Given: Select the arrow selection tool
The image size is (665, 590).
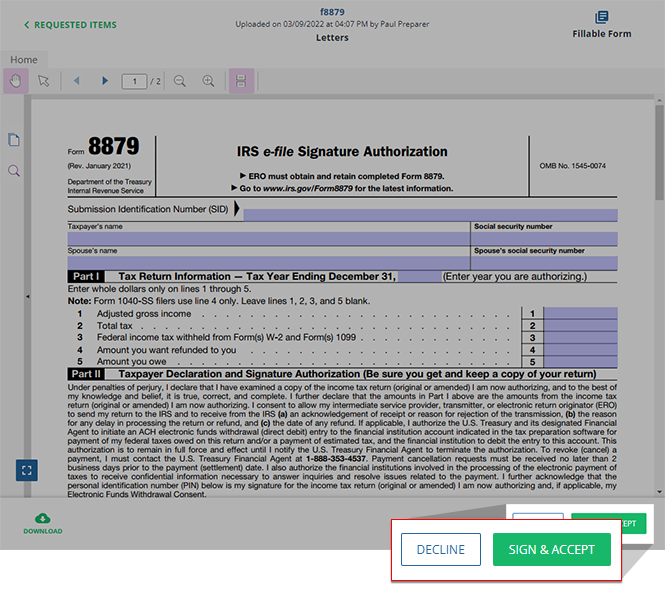Looking at the screenshot, I should (44, 81).
